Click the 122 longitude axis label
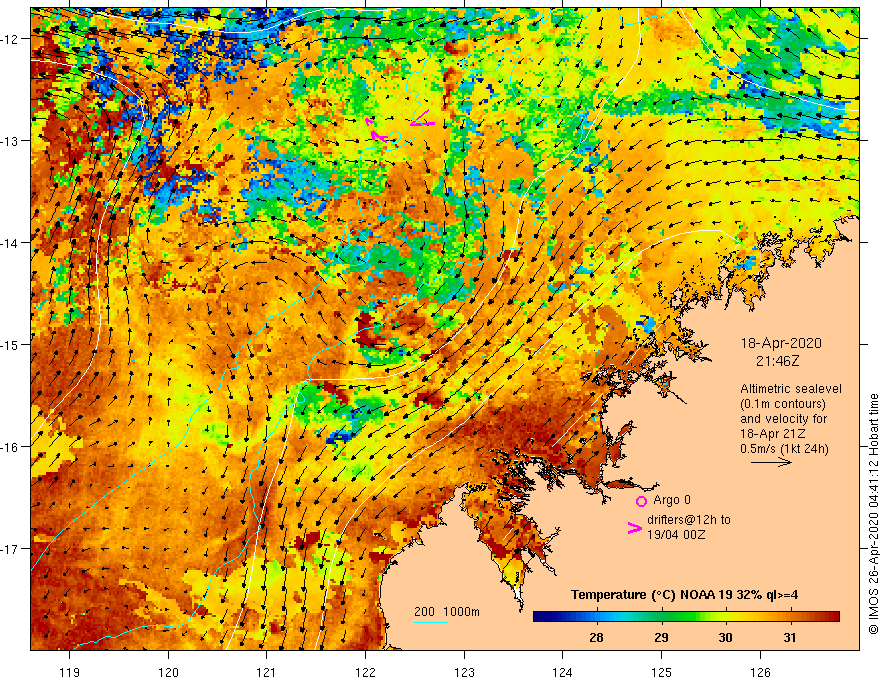The width and height of the screenshot is (880, 680). 365,672
